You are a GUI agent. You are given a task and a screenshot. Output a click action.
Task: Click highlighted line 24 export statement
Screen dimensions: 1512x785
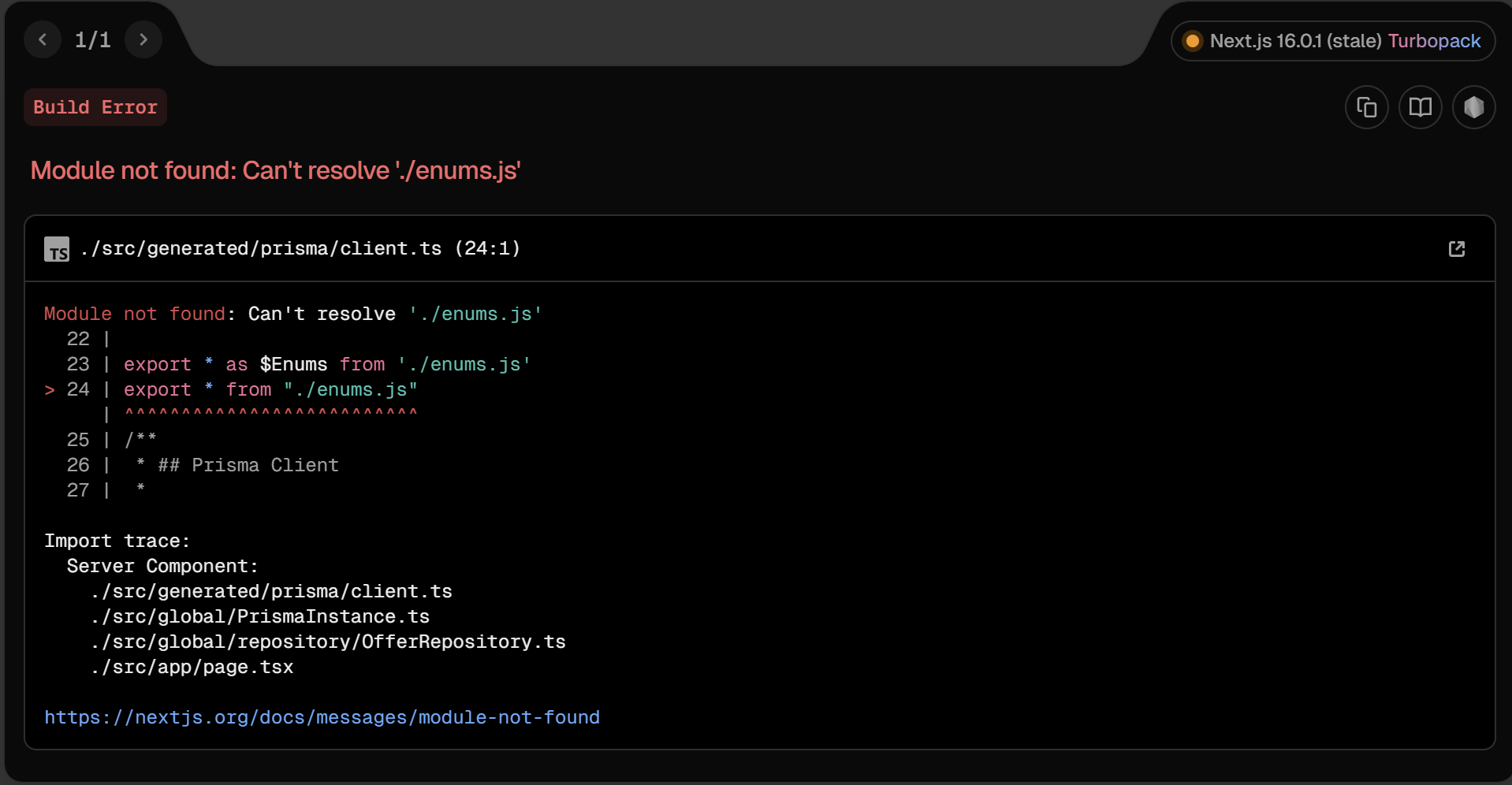point(270,389)
